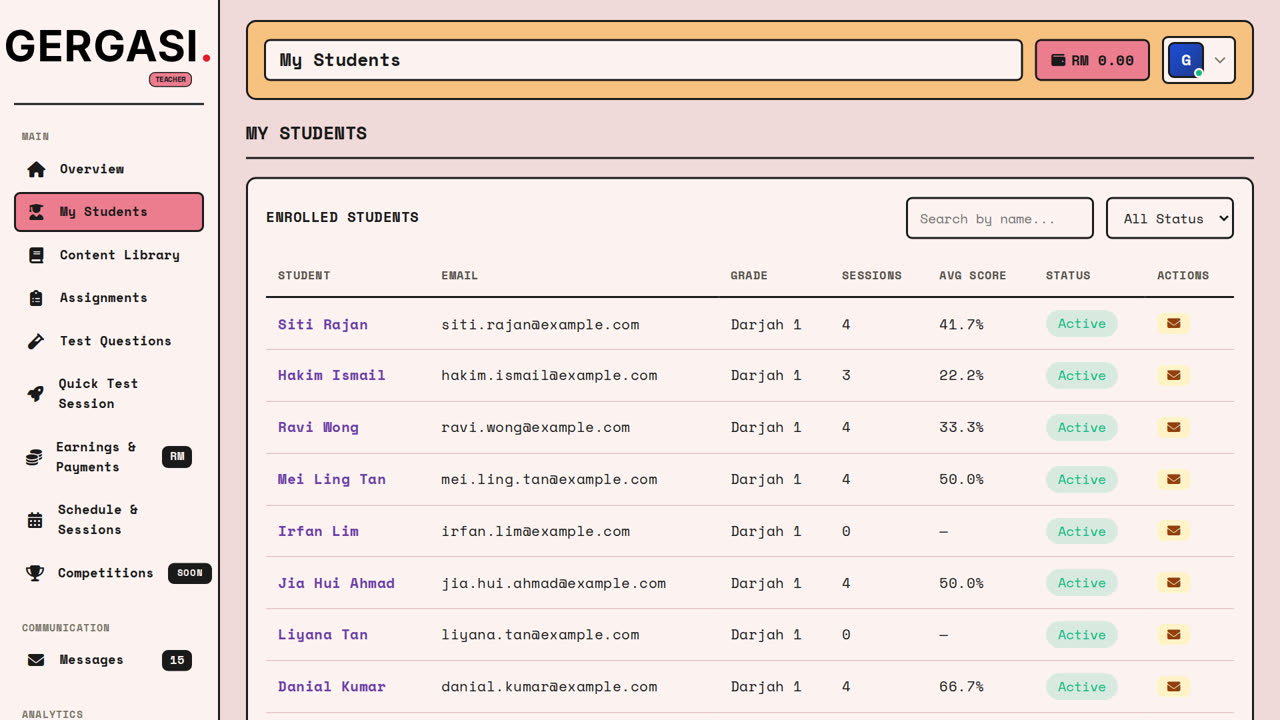Click the Earnings & Payments coins icon
The width and height of the screenshot is (1280, 720).
pos(34,457)
